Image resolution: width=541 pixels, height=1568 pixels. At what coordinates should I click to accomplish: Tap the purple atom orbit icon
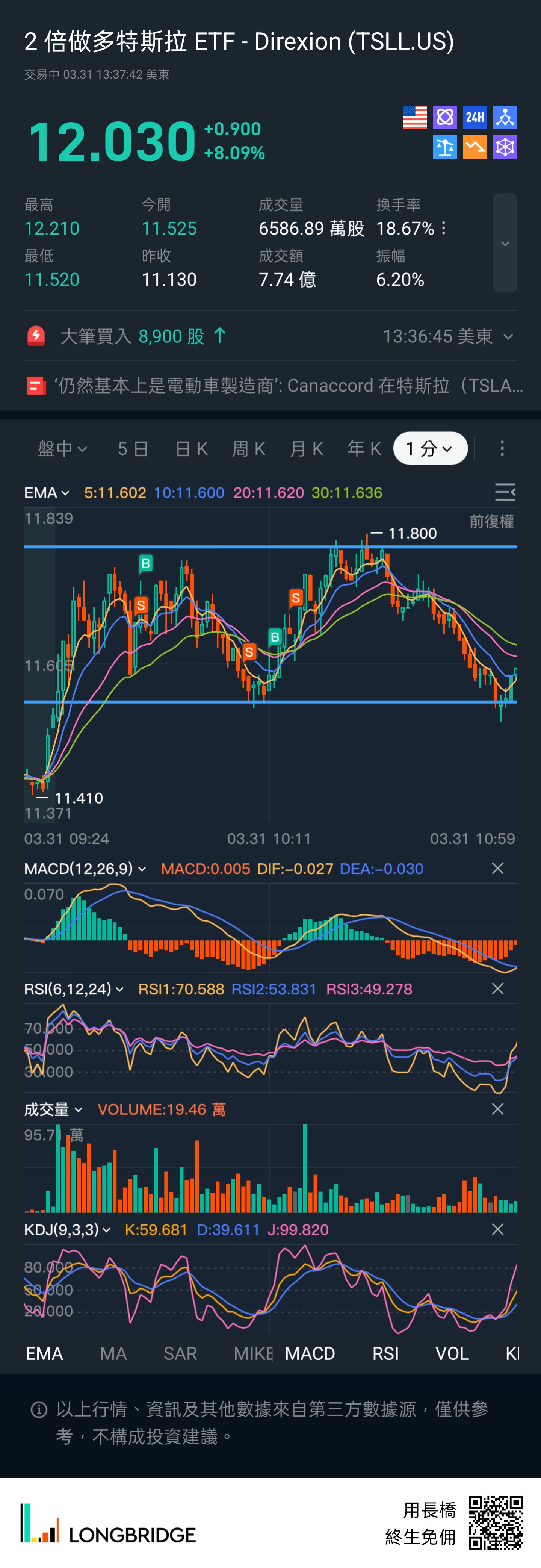445,118
